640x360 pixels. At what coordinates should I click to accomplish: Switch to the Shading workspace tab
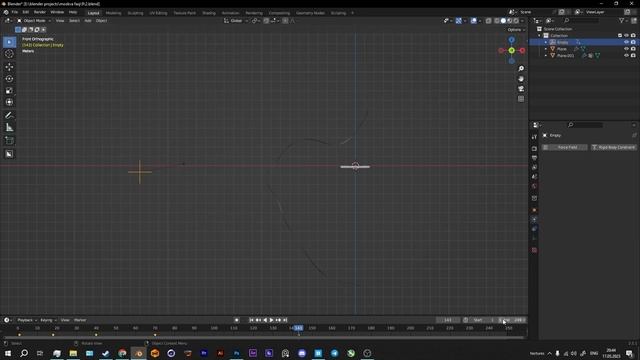[x=209, y=13]
